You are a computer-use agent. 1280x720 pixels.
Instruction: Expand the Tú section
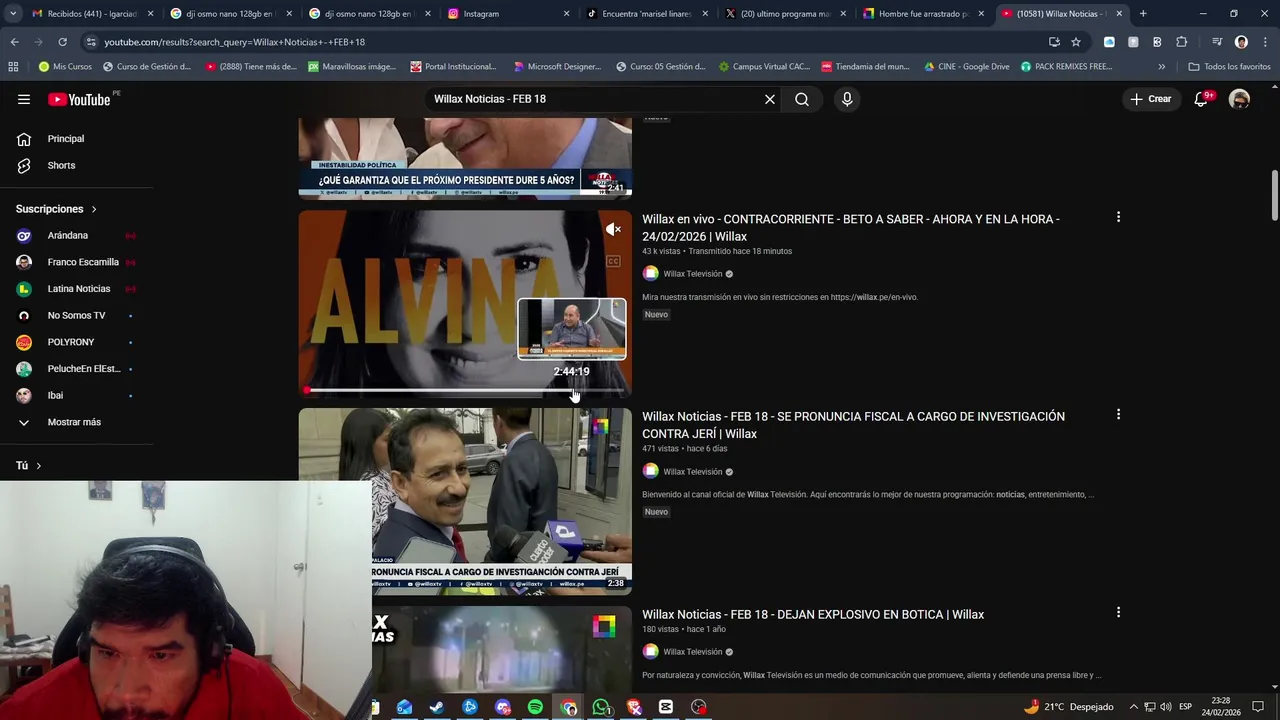(28, 466)
